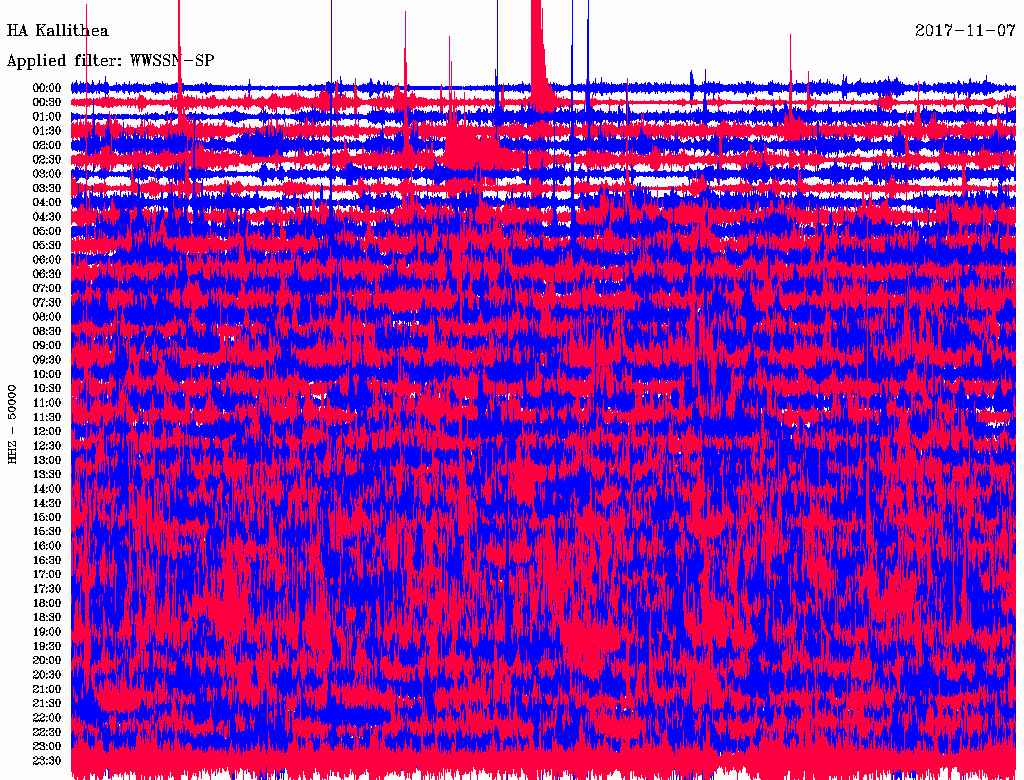Click the '17:30' time label

47,589
